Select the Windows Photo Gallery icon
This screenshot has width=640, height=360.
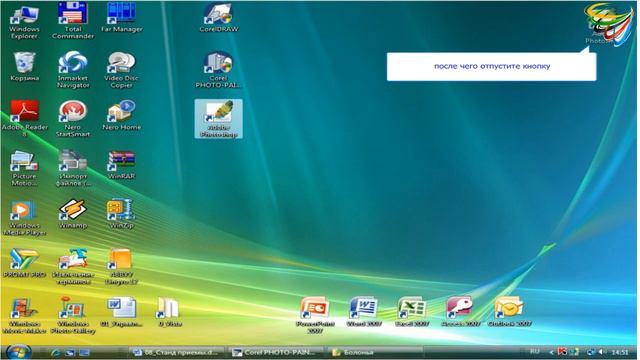[73, 315]
